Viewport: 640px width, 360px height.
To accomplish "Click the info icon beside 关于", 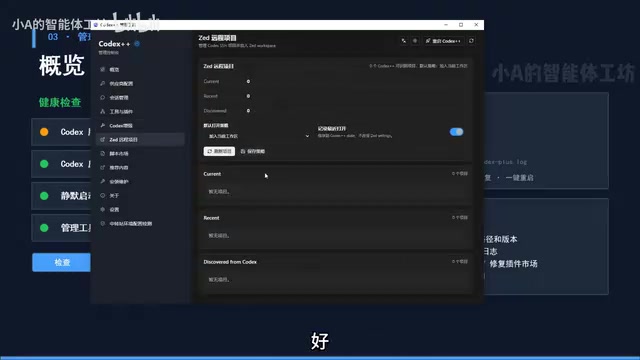I will 102,196.
